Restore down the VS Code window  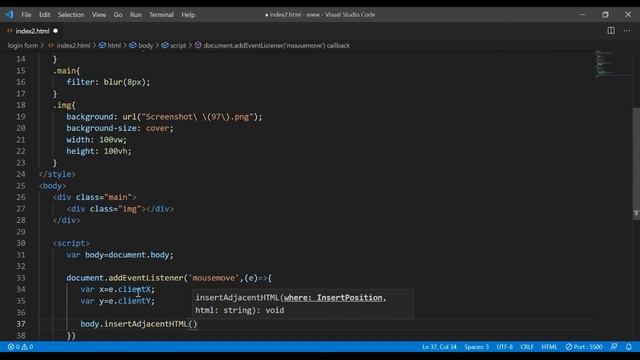605,15
